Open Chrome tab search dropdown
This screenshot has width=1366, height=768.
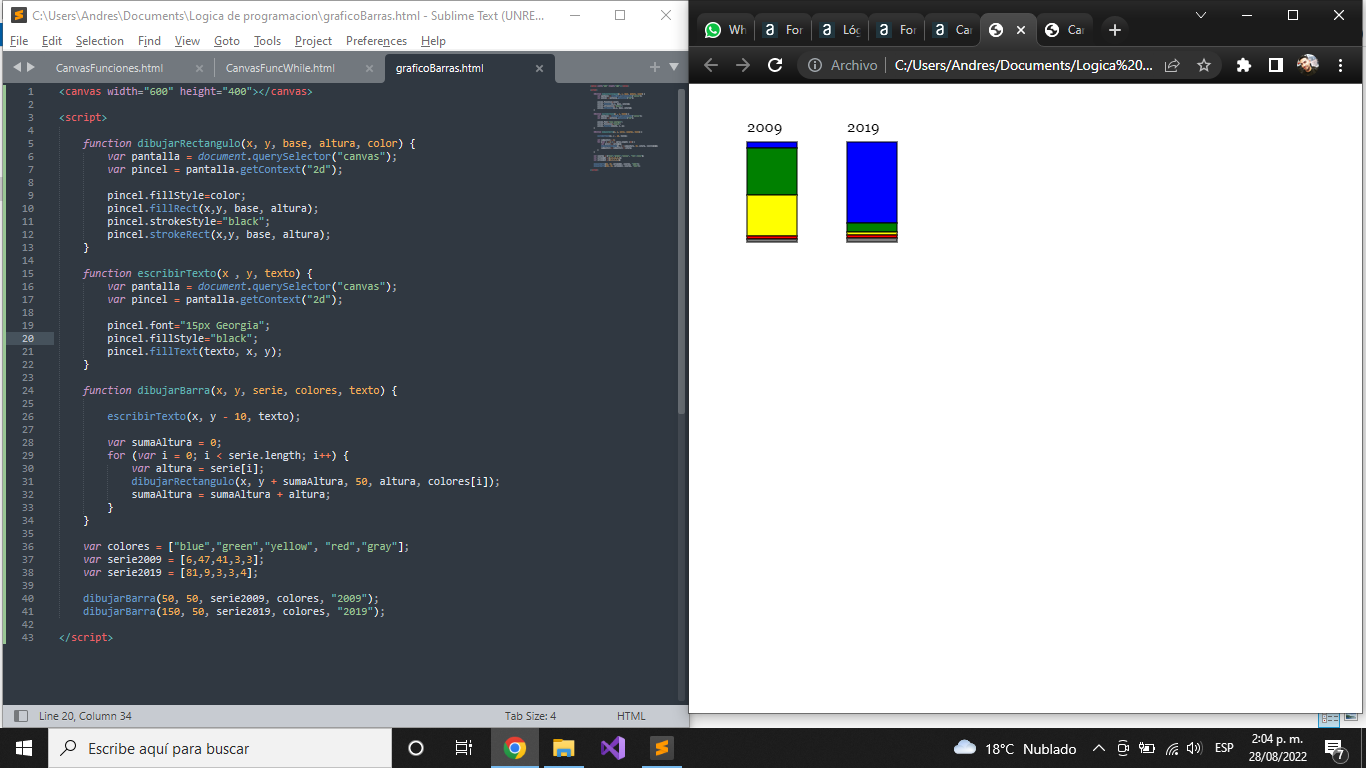tap(1201, 15)
